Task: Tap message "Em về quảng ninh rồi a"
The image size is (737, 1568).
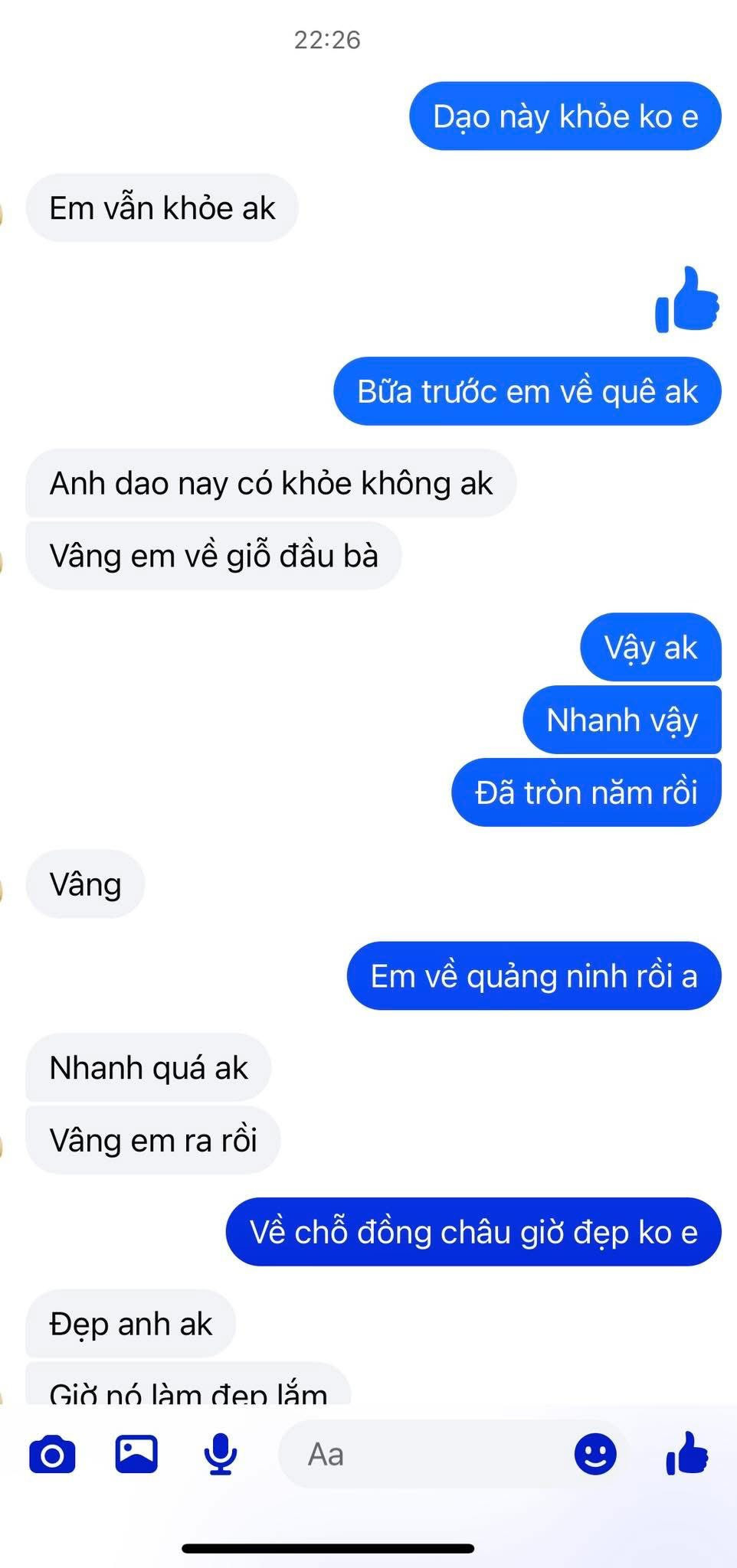Action: (x=534, y=976)
